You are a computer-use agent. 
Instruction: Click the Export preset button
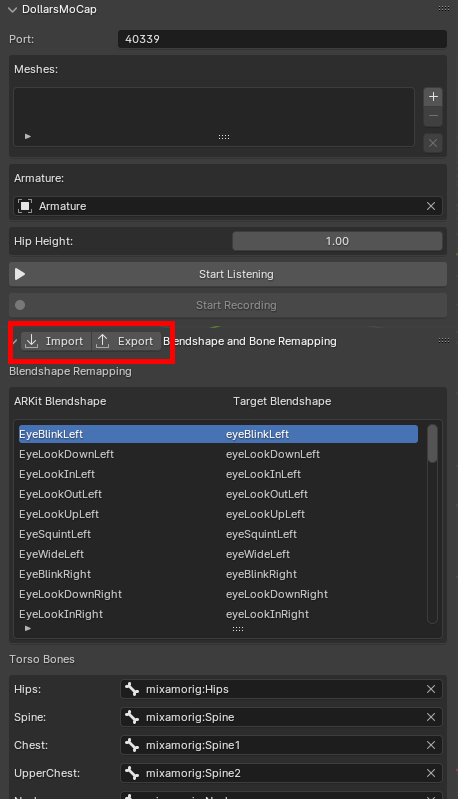126,341
